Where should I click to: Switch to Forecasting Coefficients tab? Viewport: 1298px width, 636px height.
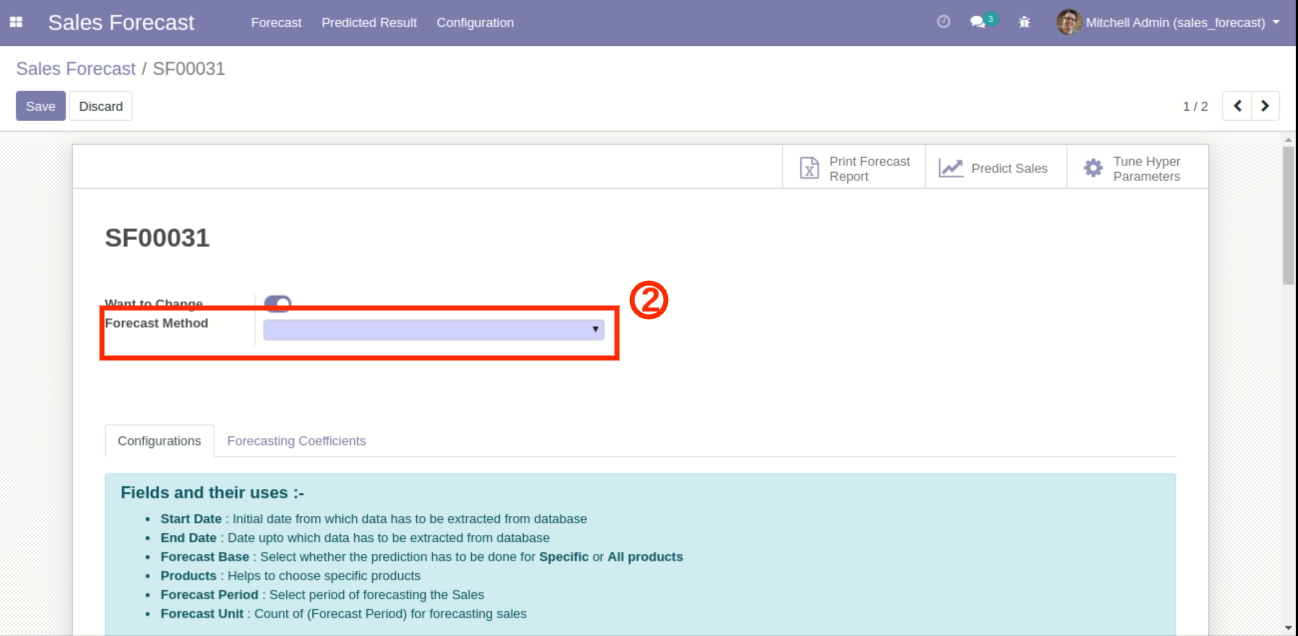(x=296, y=441)
